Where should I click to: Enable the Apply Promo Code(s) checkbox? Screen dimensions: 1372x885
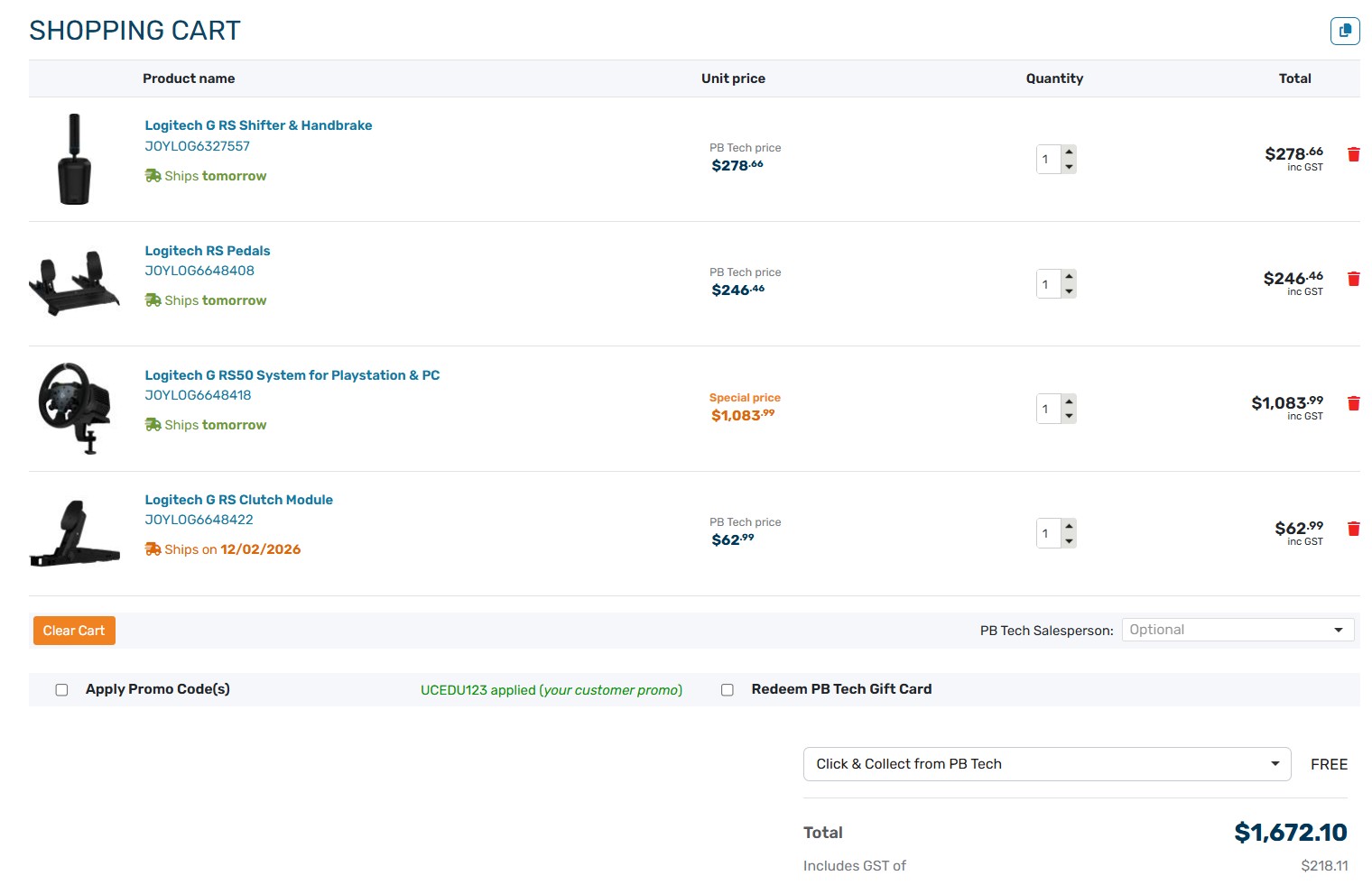point(62,690)
